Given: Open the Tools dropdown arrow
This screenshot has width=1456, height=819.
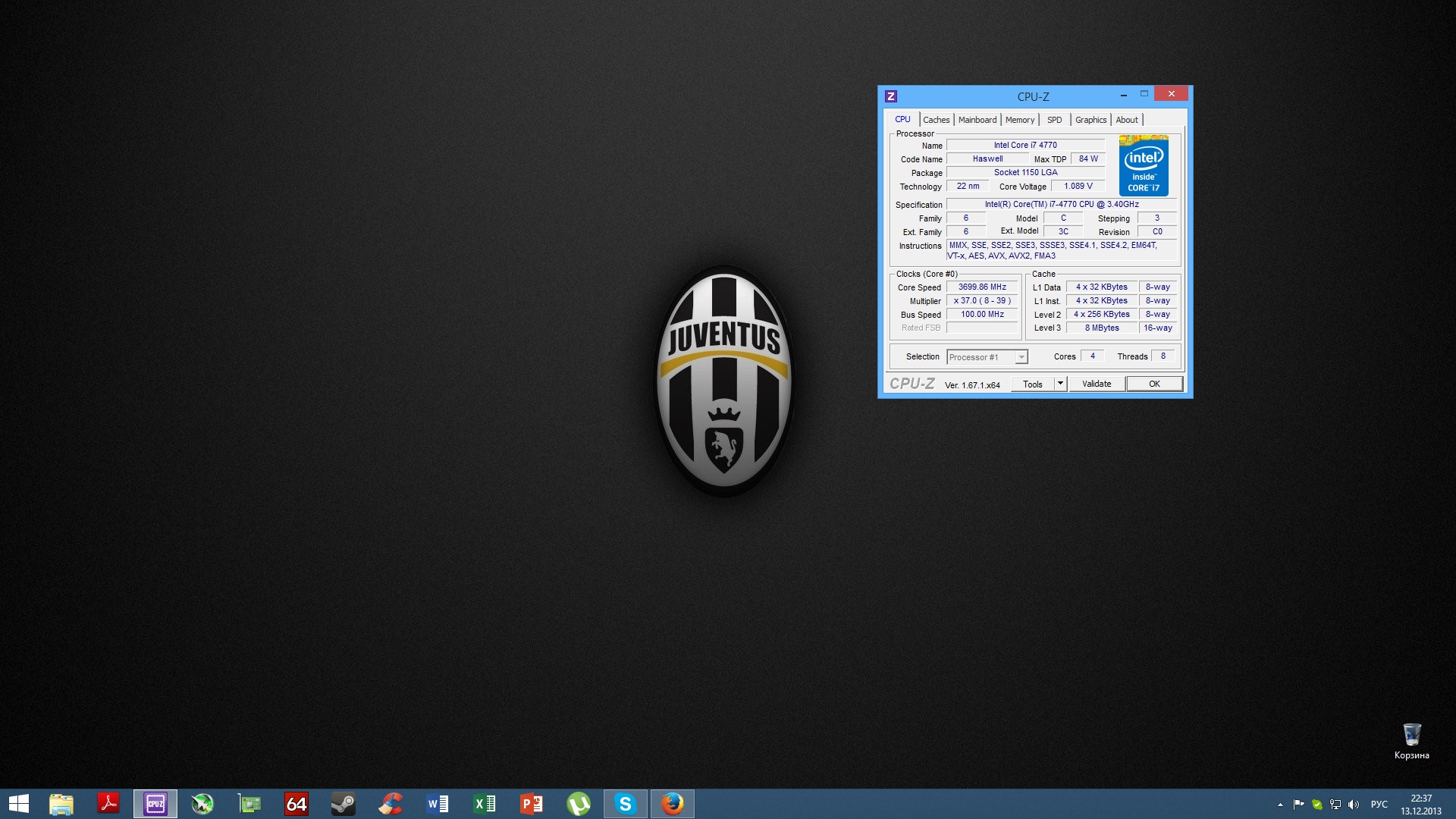Looking at the screenshot, I should [x=1060, y=384].
